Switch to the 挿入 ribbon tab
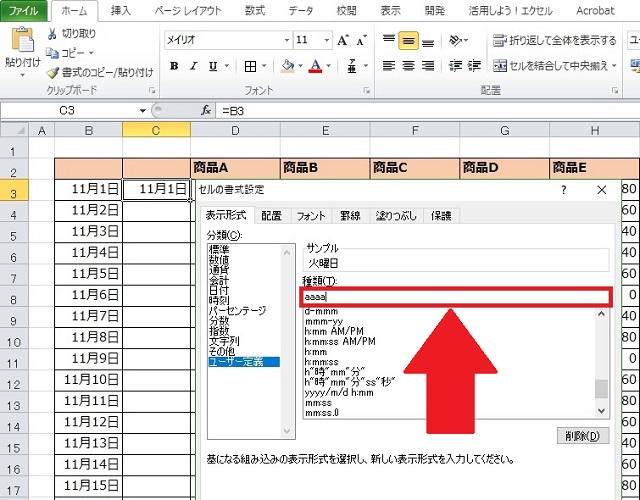 coord(121,11)
